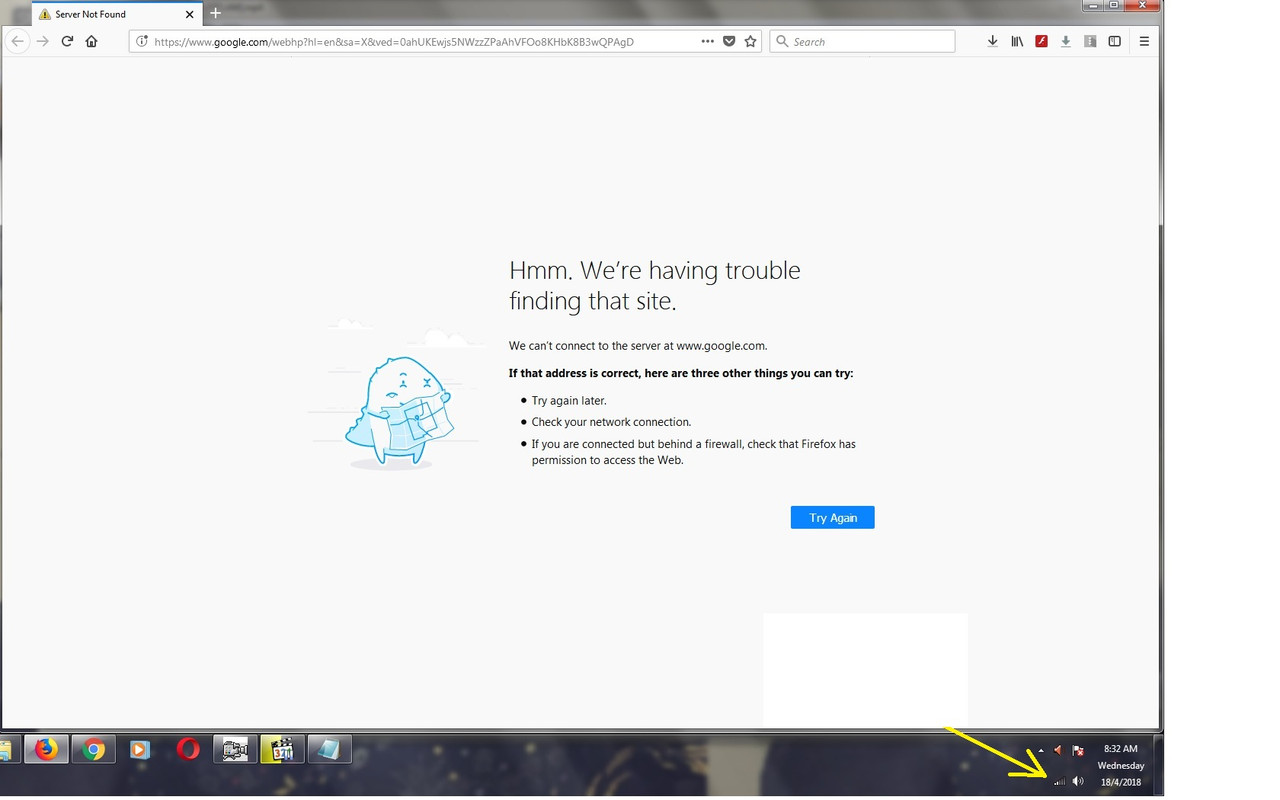Open the video camera app on the taskbar

point(235,749)
